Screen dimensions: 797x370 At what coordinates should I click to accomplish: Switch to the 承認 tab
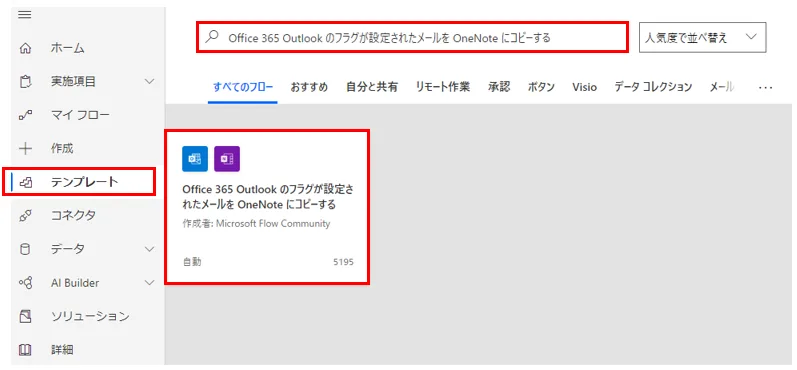[499, 87]
